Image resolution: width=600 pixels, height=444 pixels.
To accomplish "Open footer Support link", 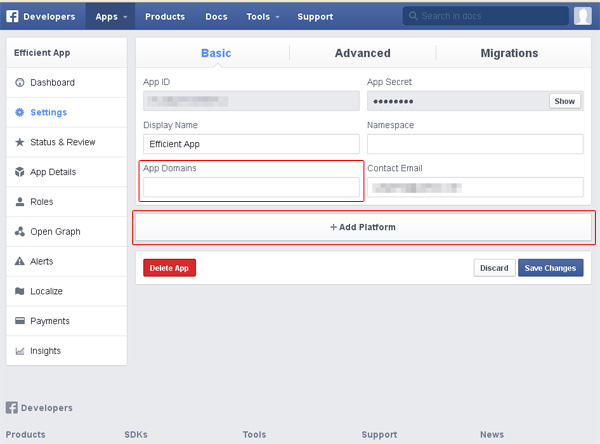I will coord(379,434).
